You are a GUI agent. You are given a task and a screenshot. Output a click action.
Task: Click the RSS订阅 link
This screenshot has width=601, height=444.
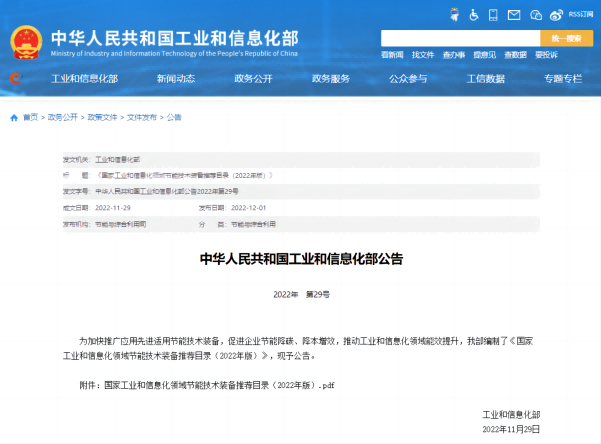(580, 15)
